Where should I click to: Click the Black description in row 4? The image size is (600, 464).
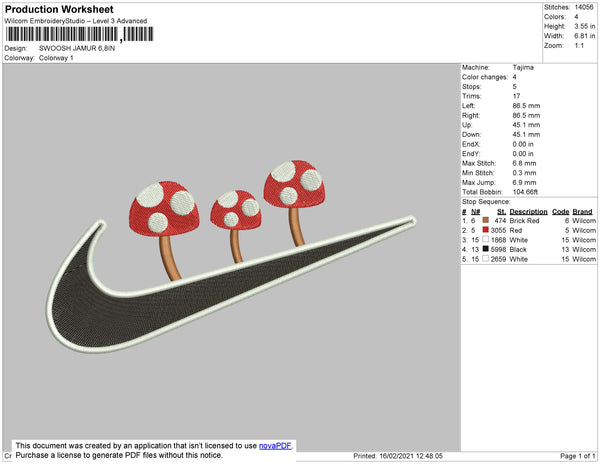(518, 249)
